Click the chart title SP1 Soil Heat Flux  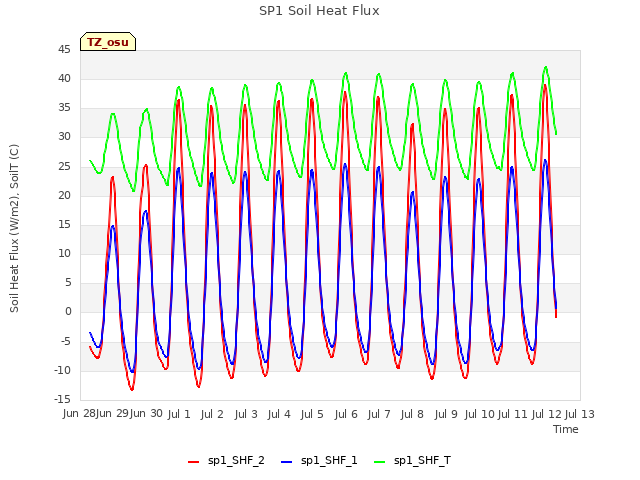point(319,11)
